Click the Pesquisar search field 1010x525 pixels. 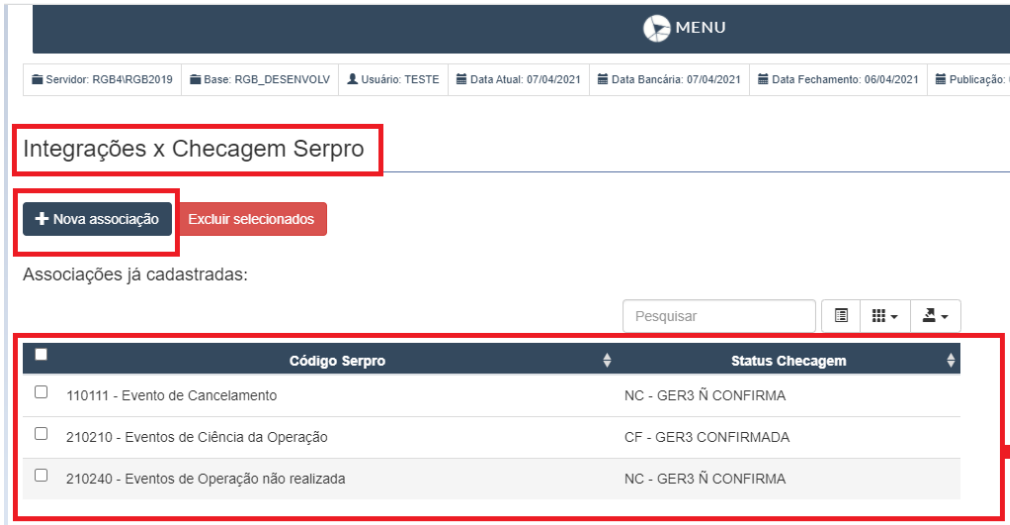pos(719,316)
